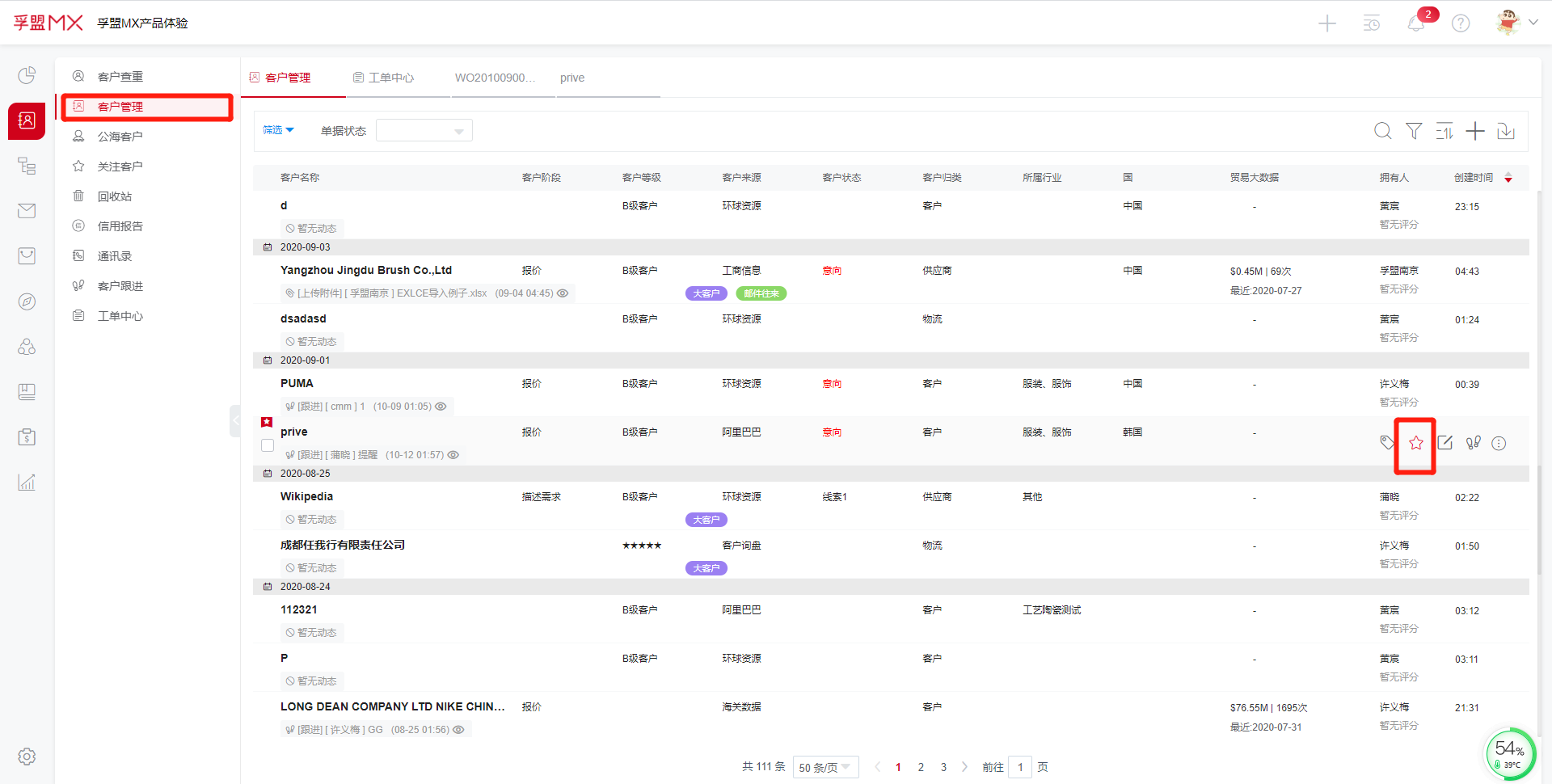The image size is (1552, 784).
Task: Select 公海客户 in the side menu
Action: click(120, 137)
